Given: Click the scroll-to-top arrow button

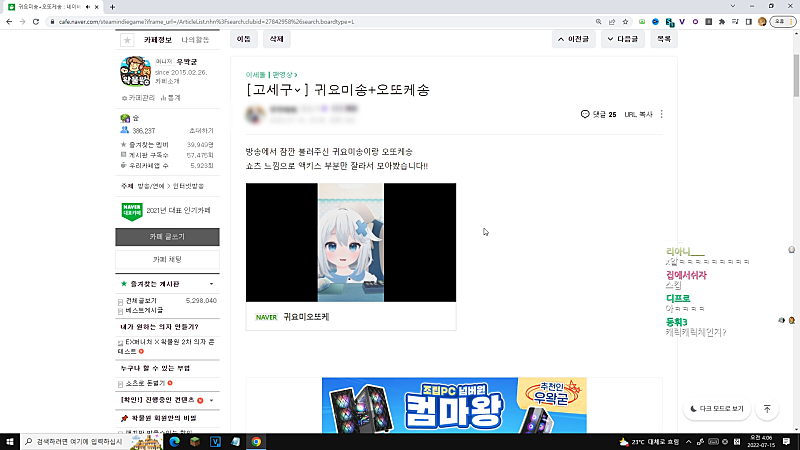Looking at the screenshot, I should (767, 409).
